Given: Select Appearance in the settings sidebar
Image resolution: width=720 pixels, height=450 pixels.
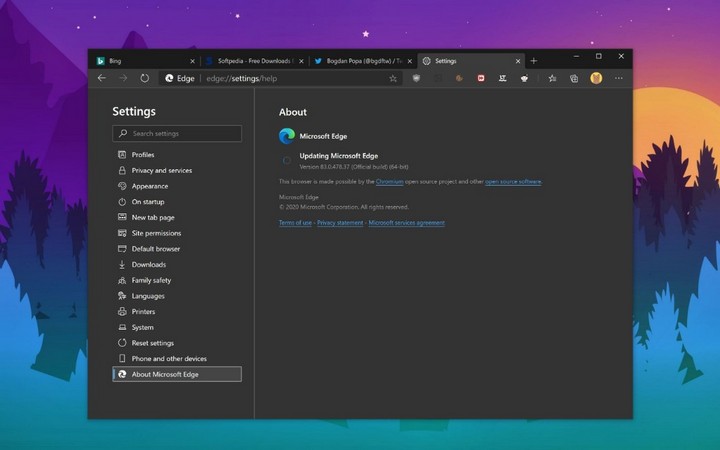Looking at the screenshot, I should (149, 186).
